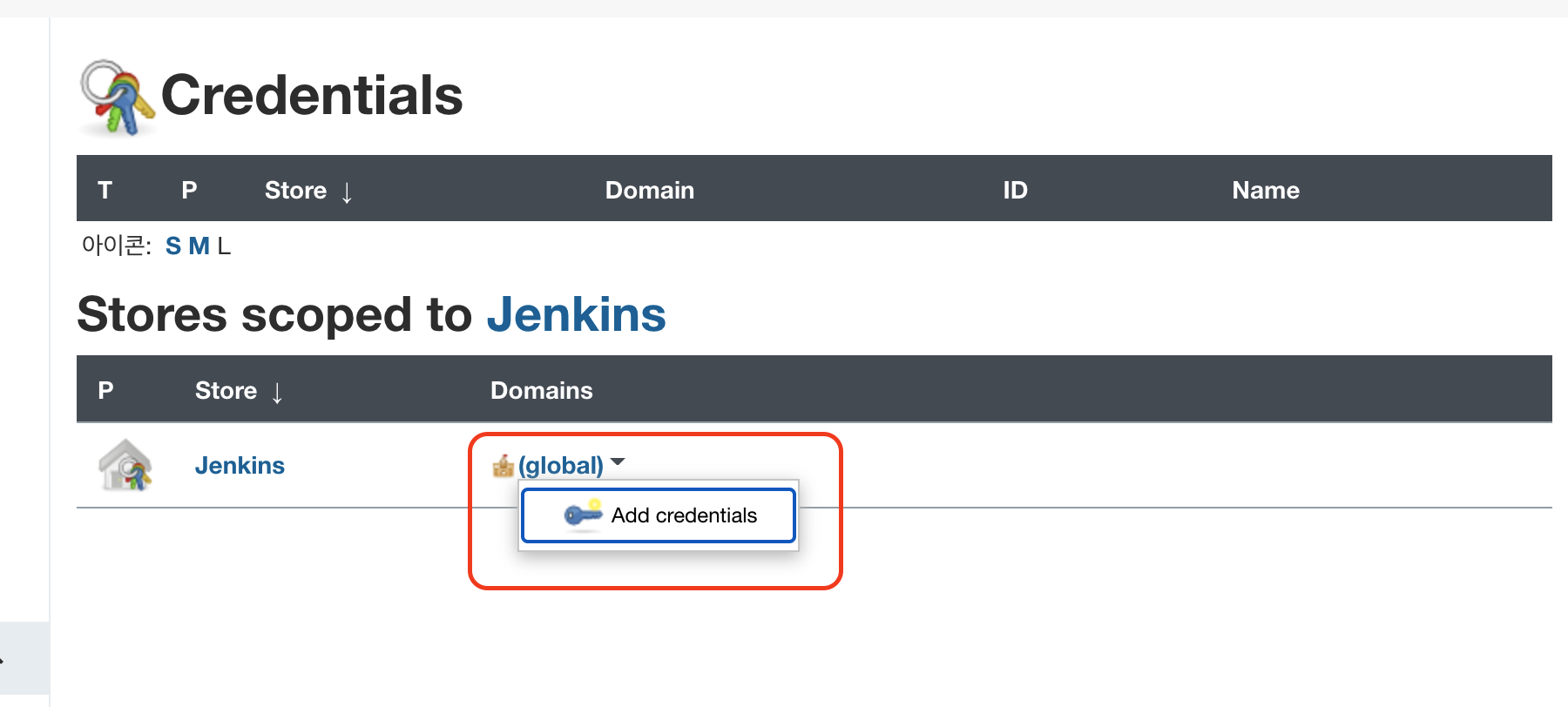Click the L icon size label
This screenshot has width=1568, height=707.
tap(224, 246)
